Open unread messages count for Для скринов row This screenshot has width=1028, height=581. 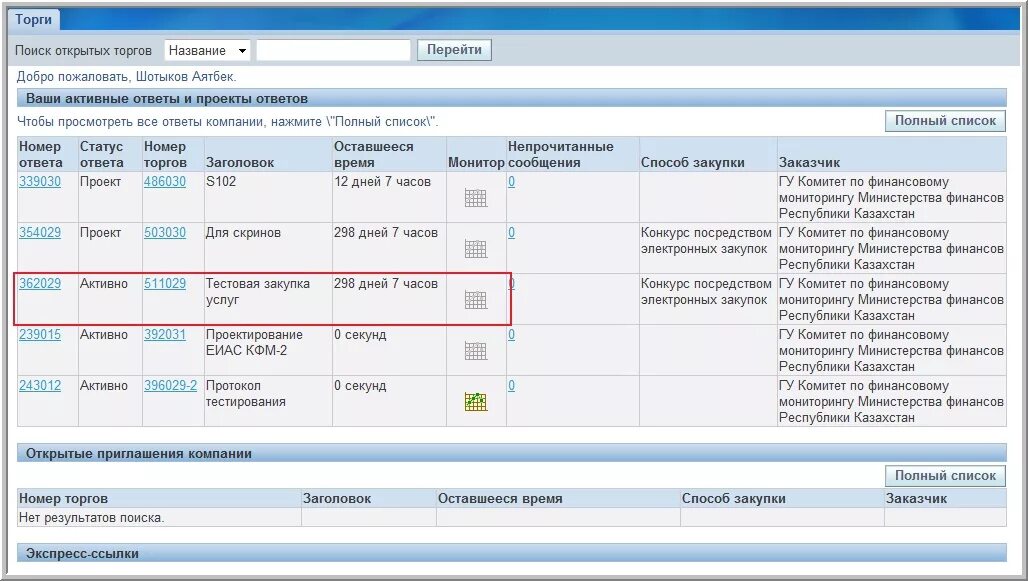pyautogui.click(x=511, y=233)
